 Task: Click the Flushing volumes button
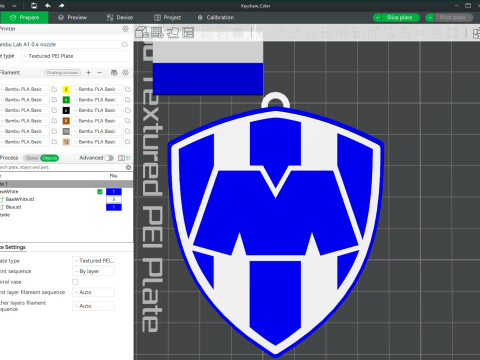coord(62,72)
